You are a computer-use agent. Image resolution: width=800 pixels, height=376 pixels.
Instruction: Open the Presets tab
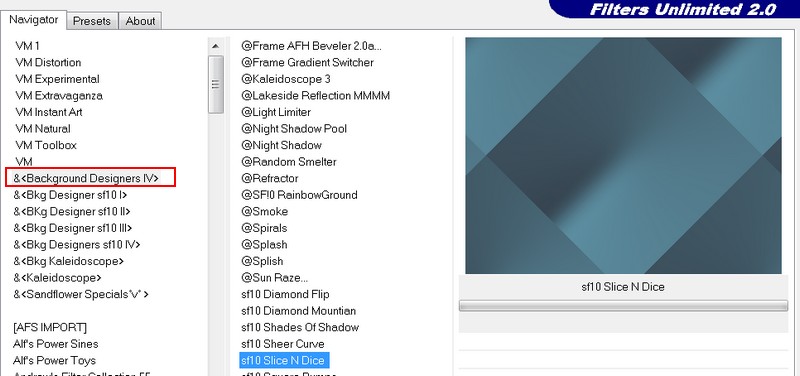click(92, 21)
